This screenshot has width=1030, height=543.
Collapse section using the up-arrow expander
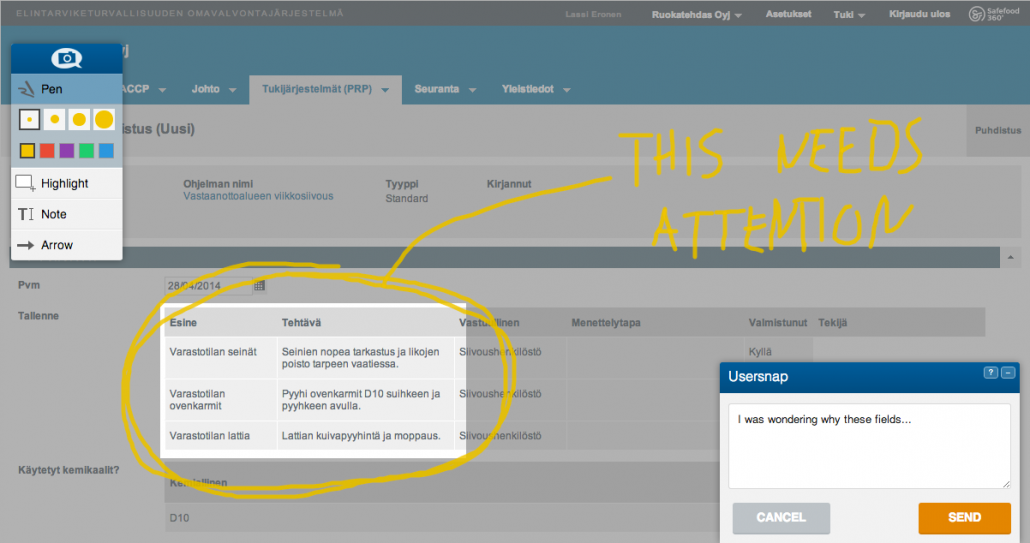pyautogui.click(x=1010, y=257)
